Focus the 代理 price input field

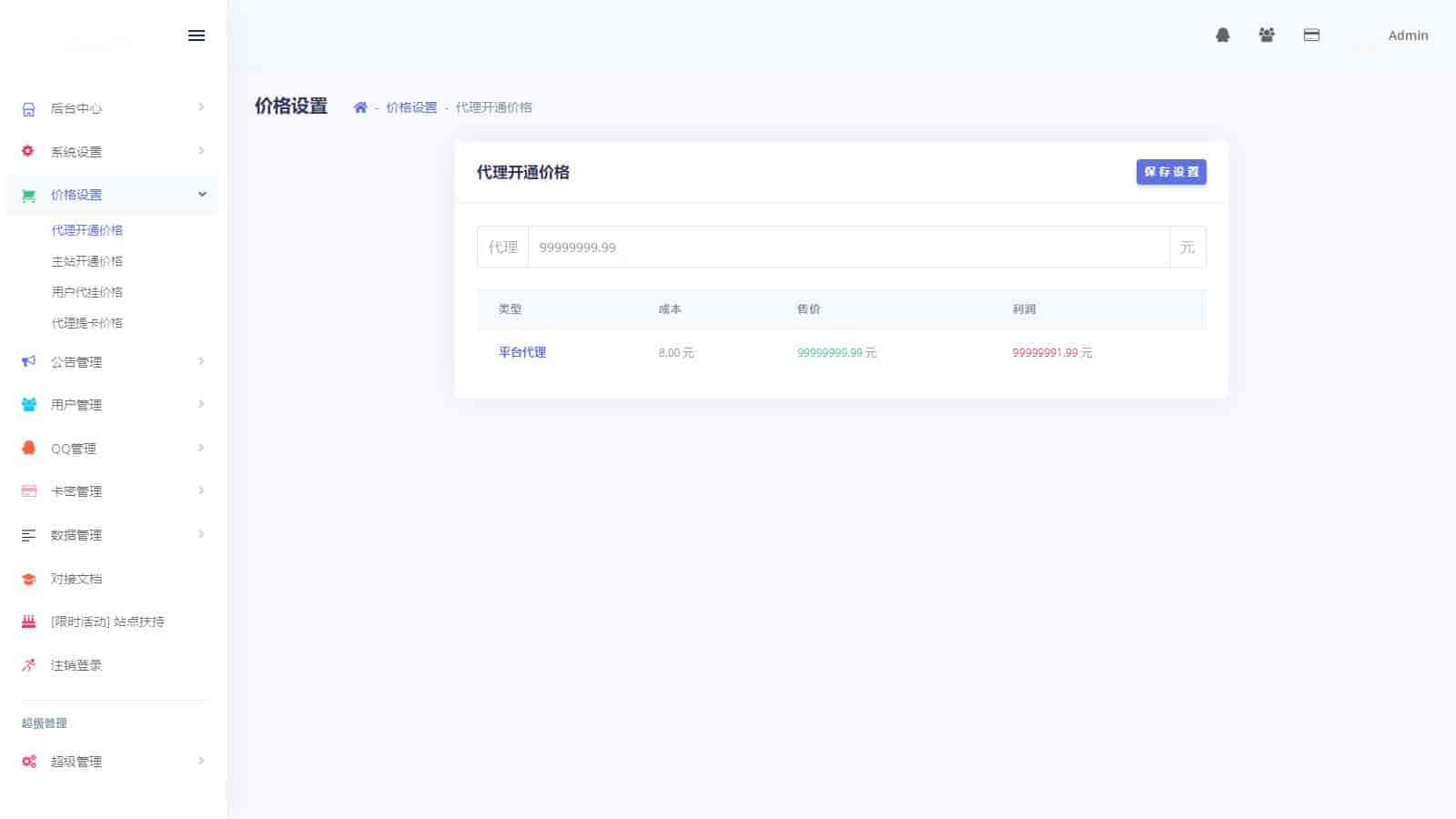tap(848, 247)
